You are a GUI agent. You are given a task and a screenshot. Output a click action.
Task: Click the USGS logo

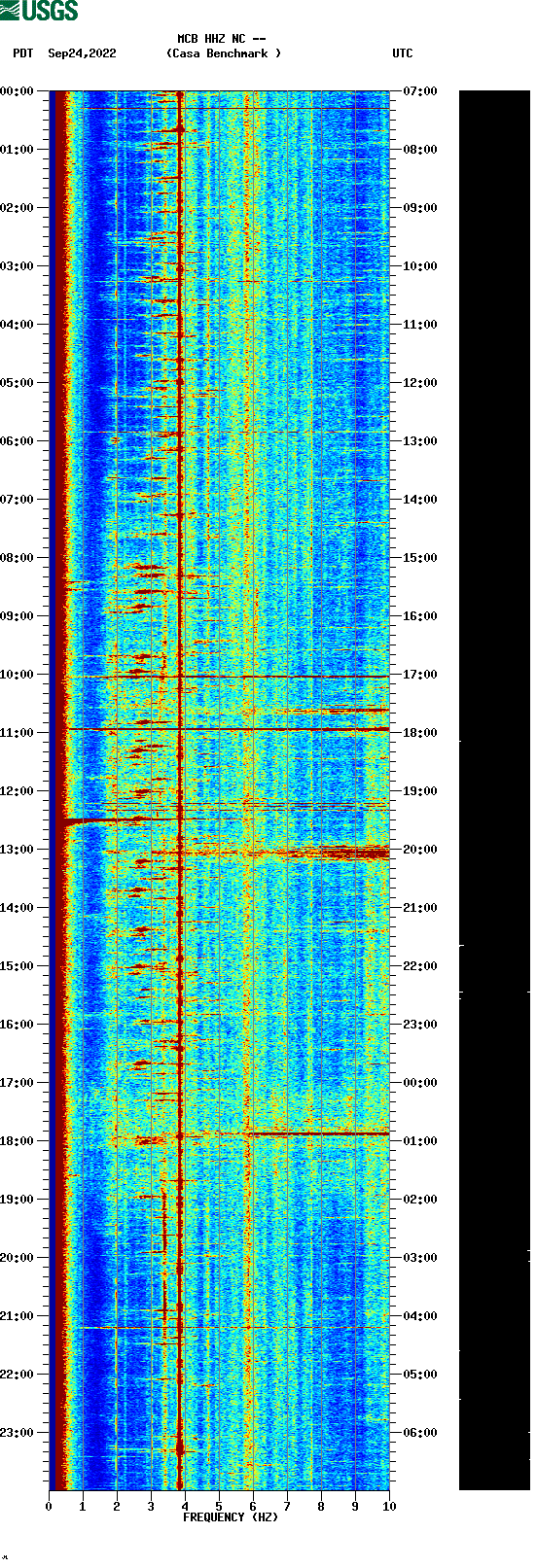pyautogui.click(x=39, y=11)
